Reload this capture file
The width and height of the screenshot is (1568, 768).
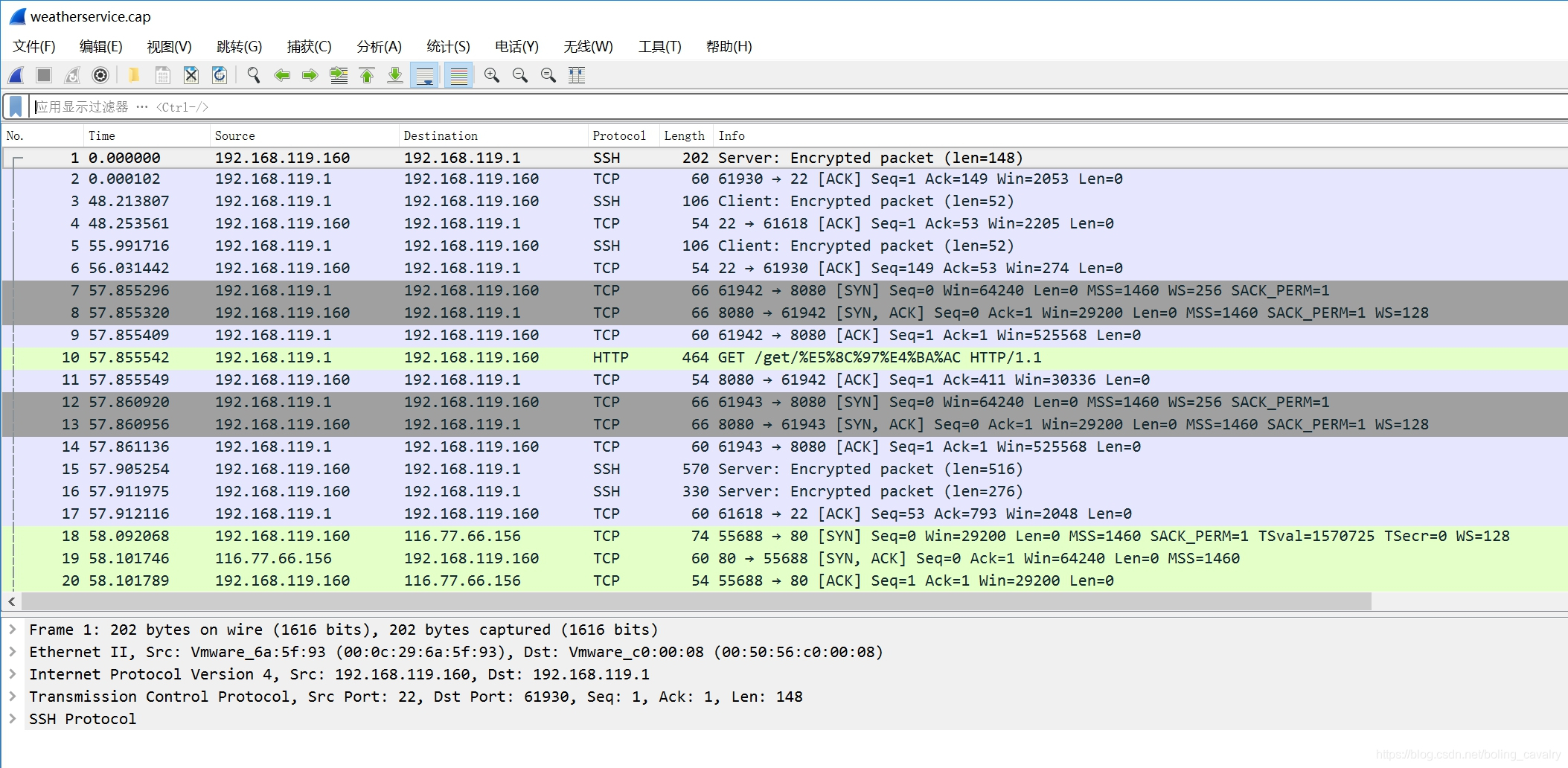(x=220, y=75)
